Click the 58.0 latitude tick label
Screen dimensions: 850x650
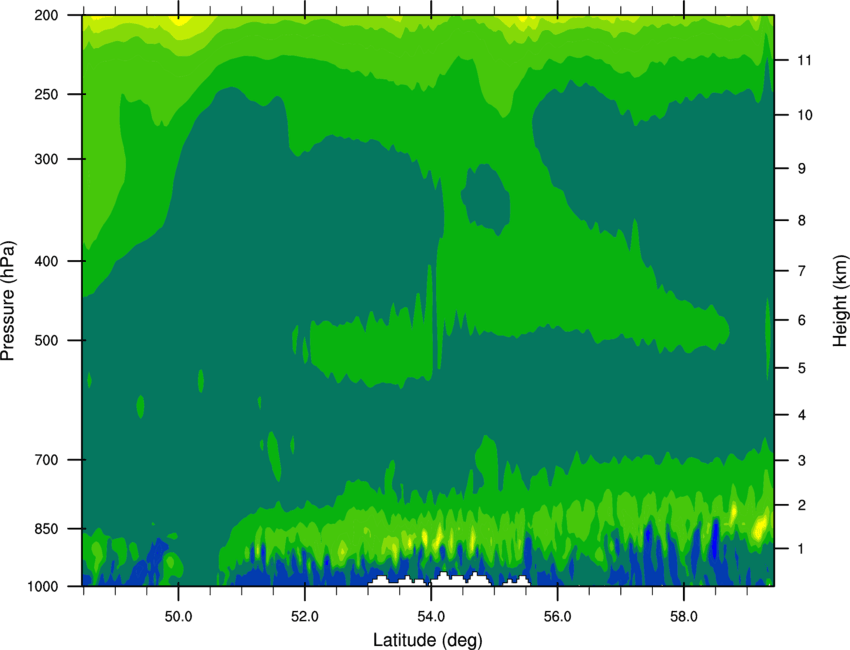(x=684, y=617)
